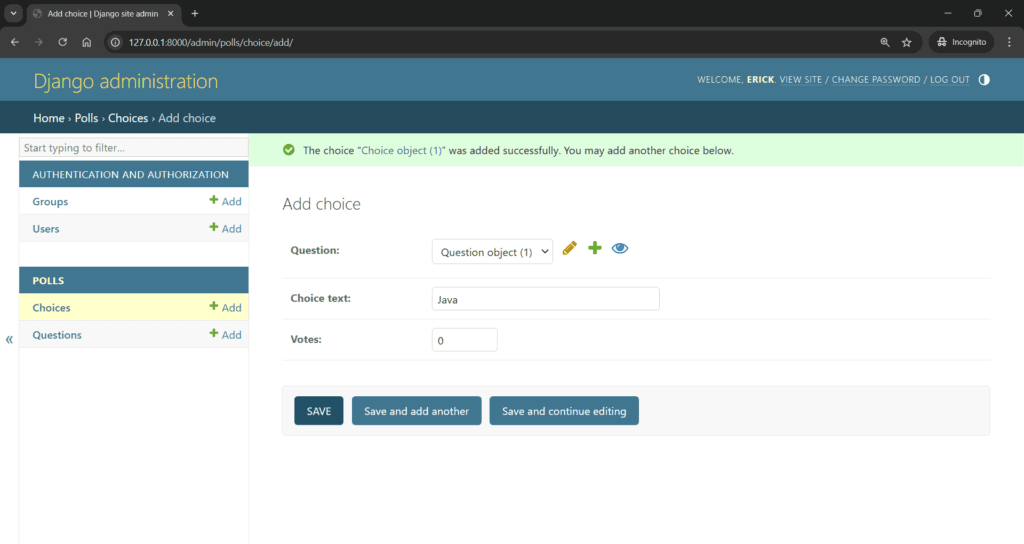Click LOG OUT
This screenshot has height=544, width=1024.
point(950,80)
